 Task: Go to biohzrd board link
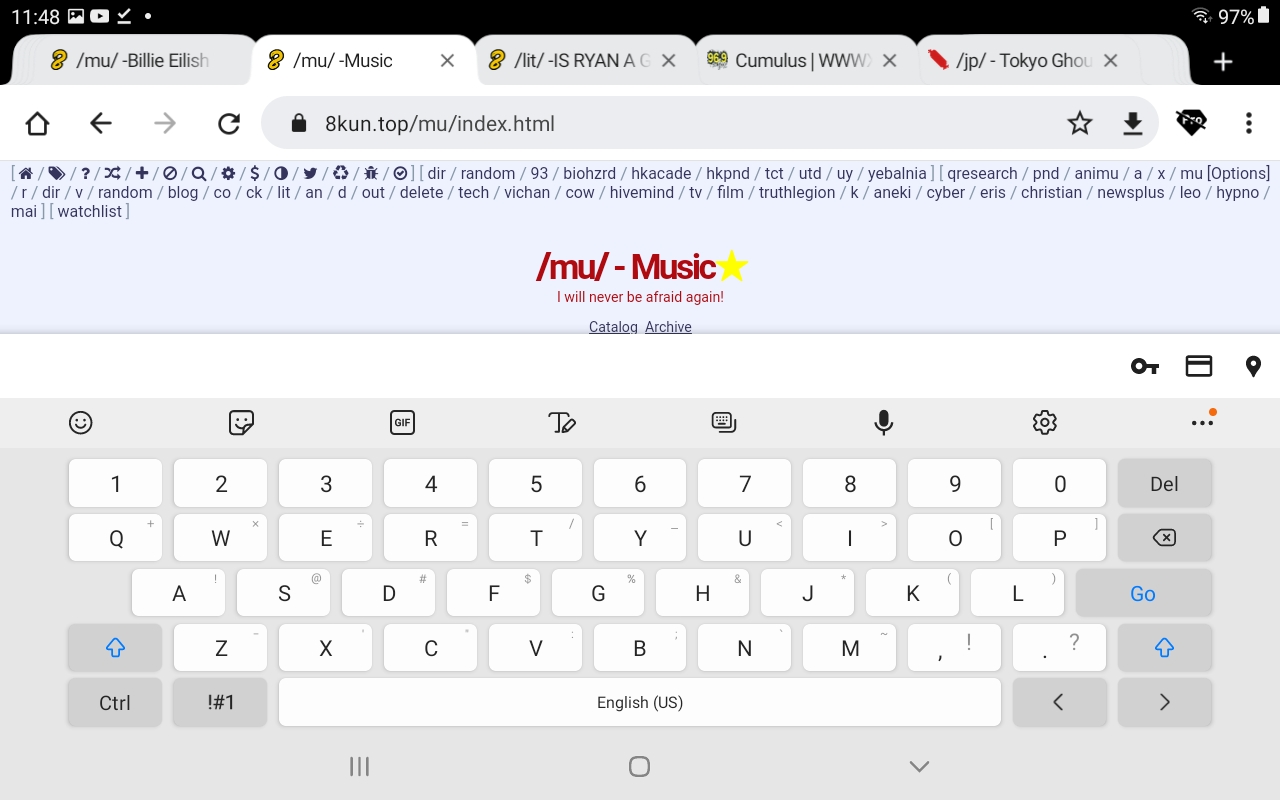[590, 173]
